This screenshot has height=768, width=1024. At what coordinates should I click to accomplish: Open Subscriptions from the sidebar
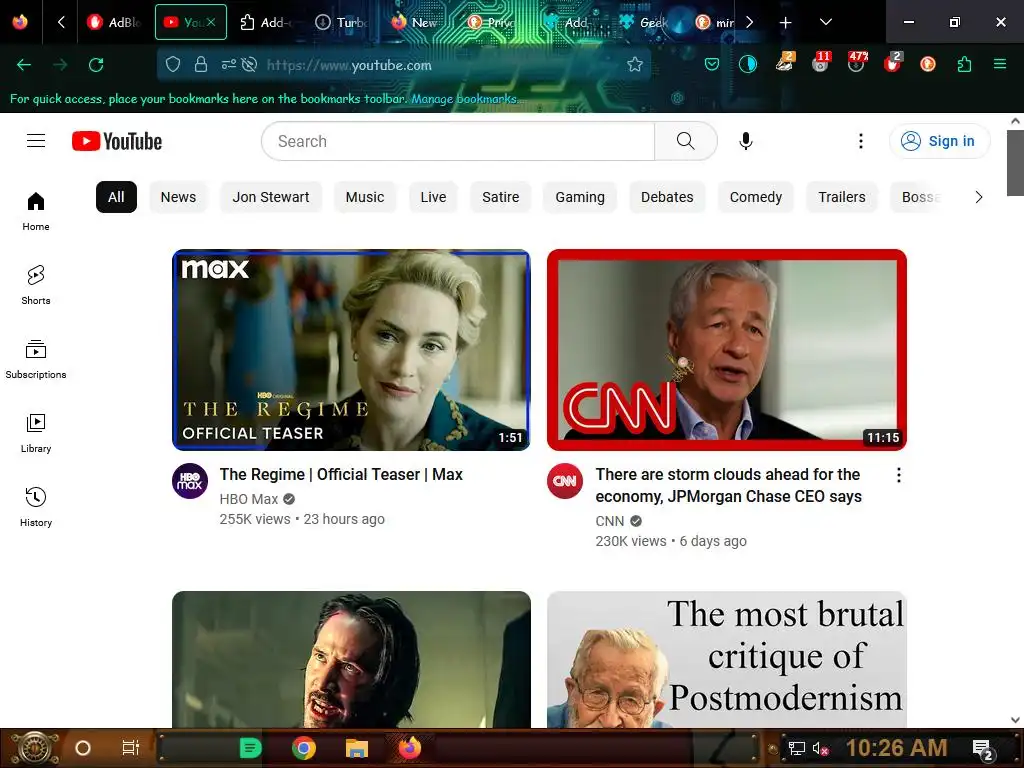point(36,359)
